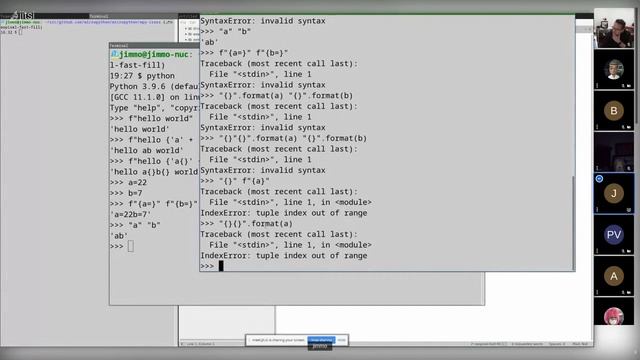Click the '"{}".format(a) "{}".format(b)' input line
Screen dimensions: 640x360
coord(276,96)
